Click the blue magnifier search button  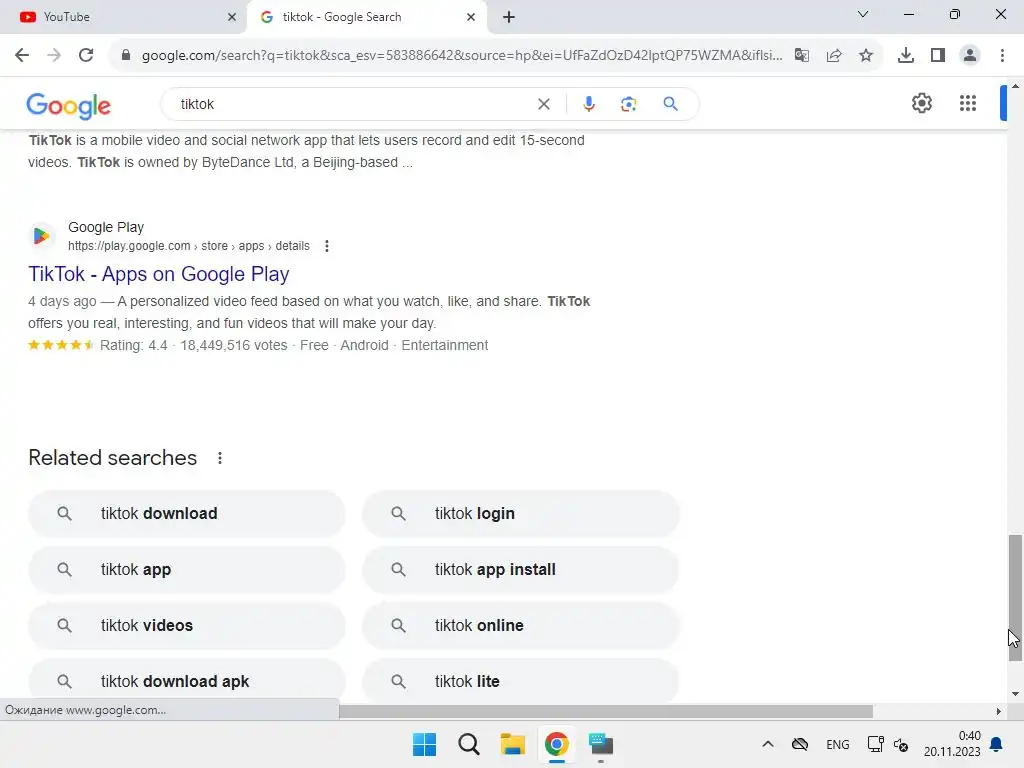tap(671, 104)
